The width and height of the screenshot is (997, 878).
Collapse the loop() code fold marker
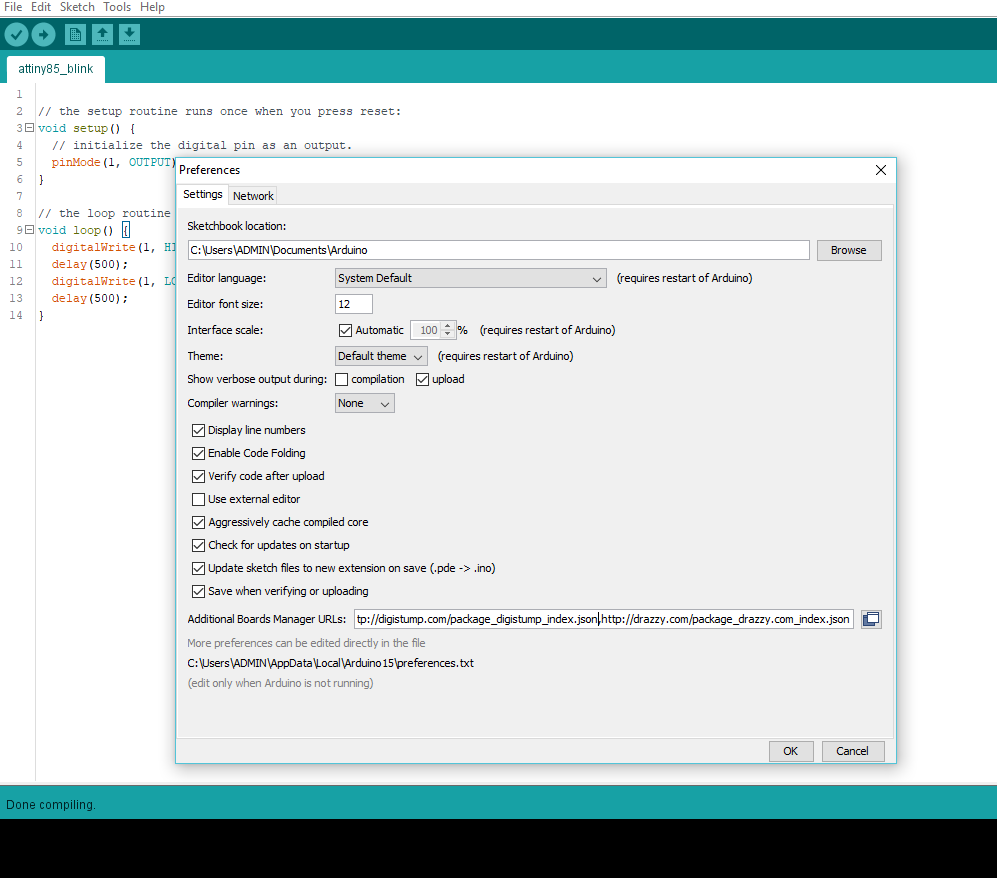pyautogui.click(x=29, y=230)
